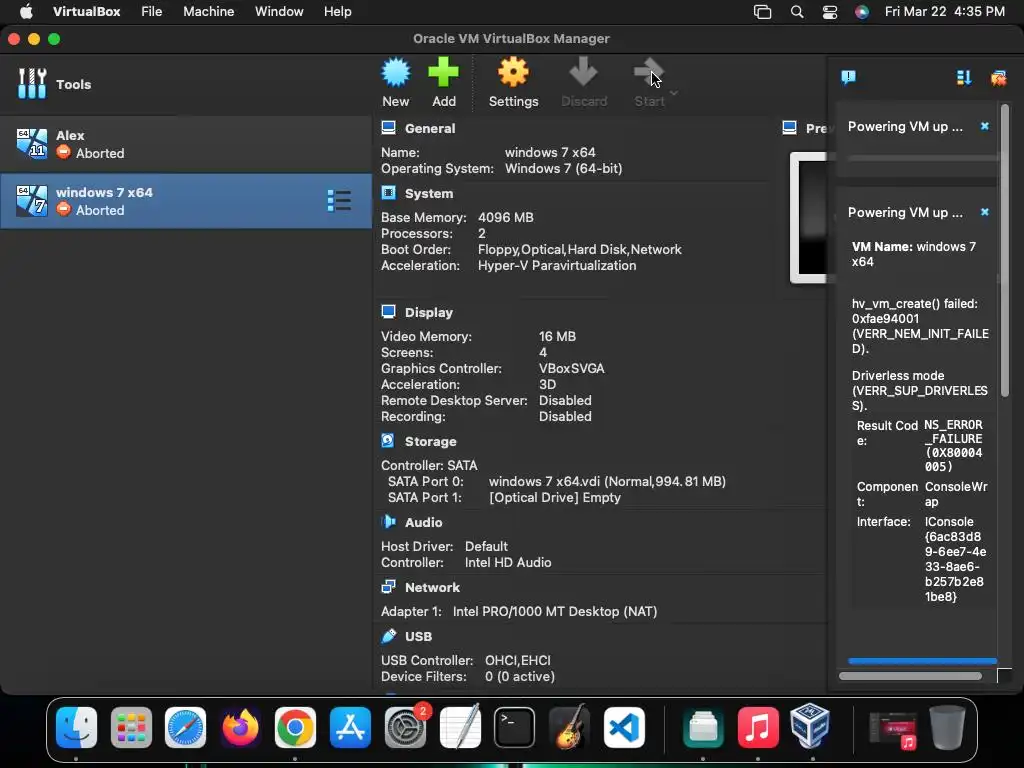
Task: Open App Store from the Dock
Action: pos(350,727)
